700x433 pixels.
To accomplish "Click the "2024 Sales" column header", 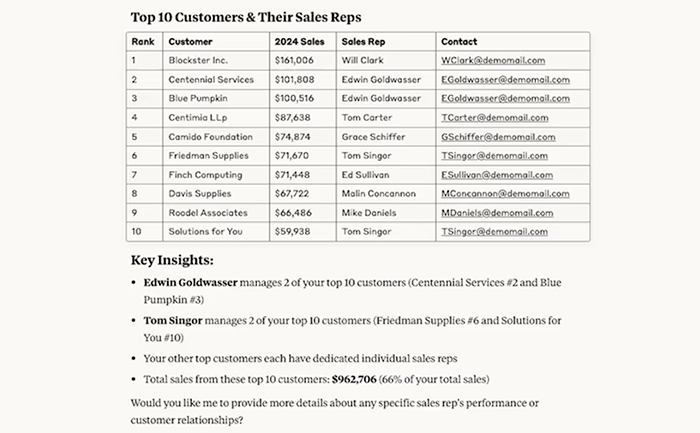I will (x=298, y=42).
